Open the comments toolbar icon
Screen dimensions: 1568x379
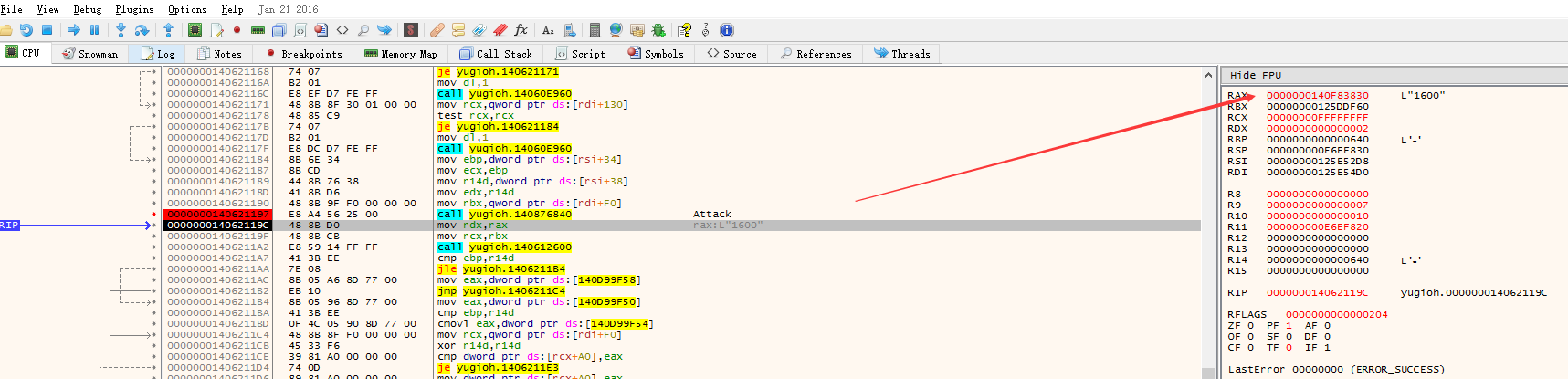[458, 30]
